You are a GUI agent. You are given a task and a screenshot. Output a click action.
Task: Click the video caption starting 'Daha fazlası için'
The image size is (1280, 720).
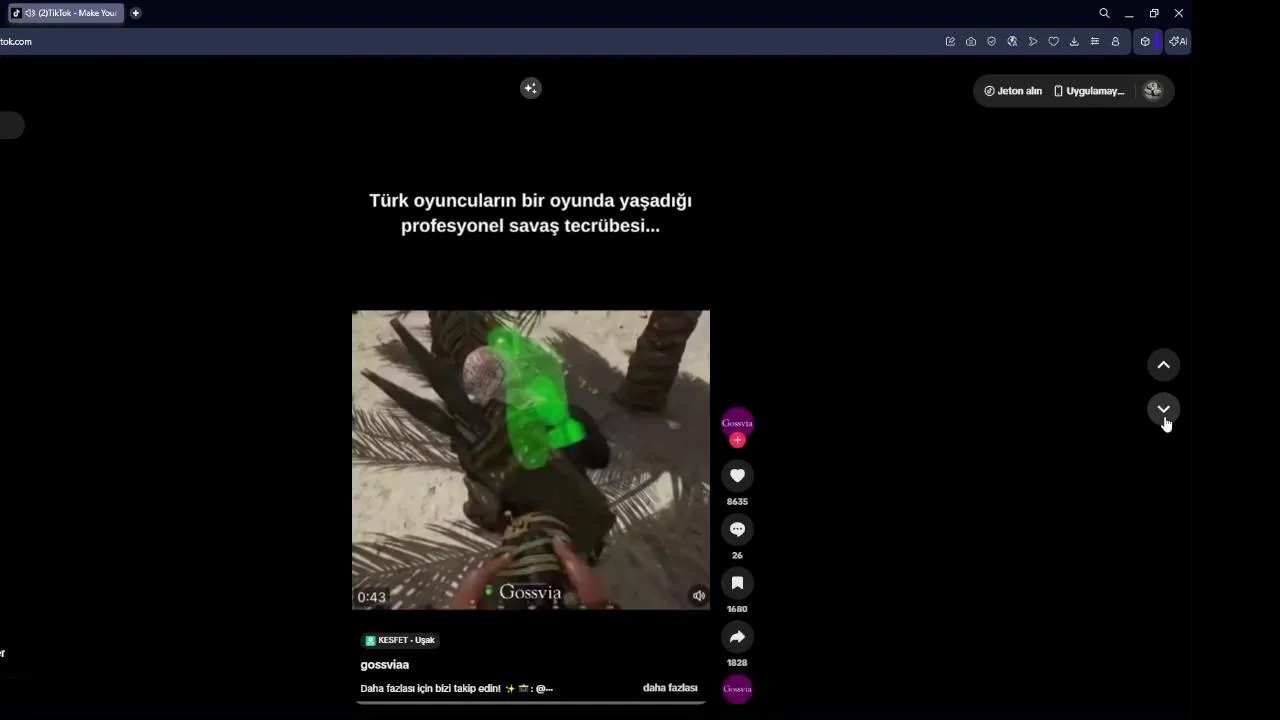[456, 688]
